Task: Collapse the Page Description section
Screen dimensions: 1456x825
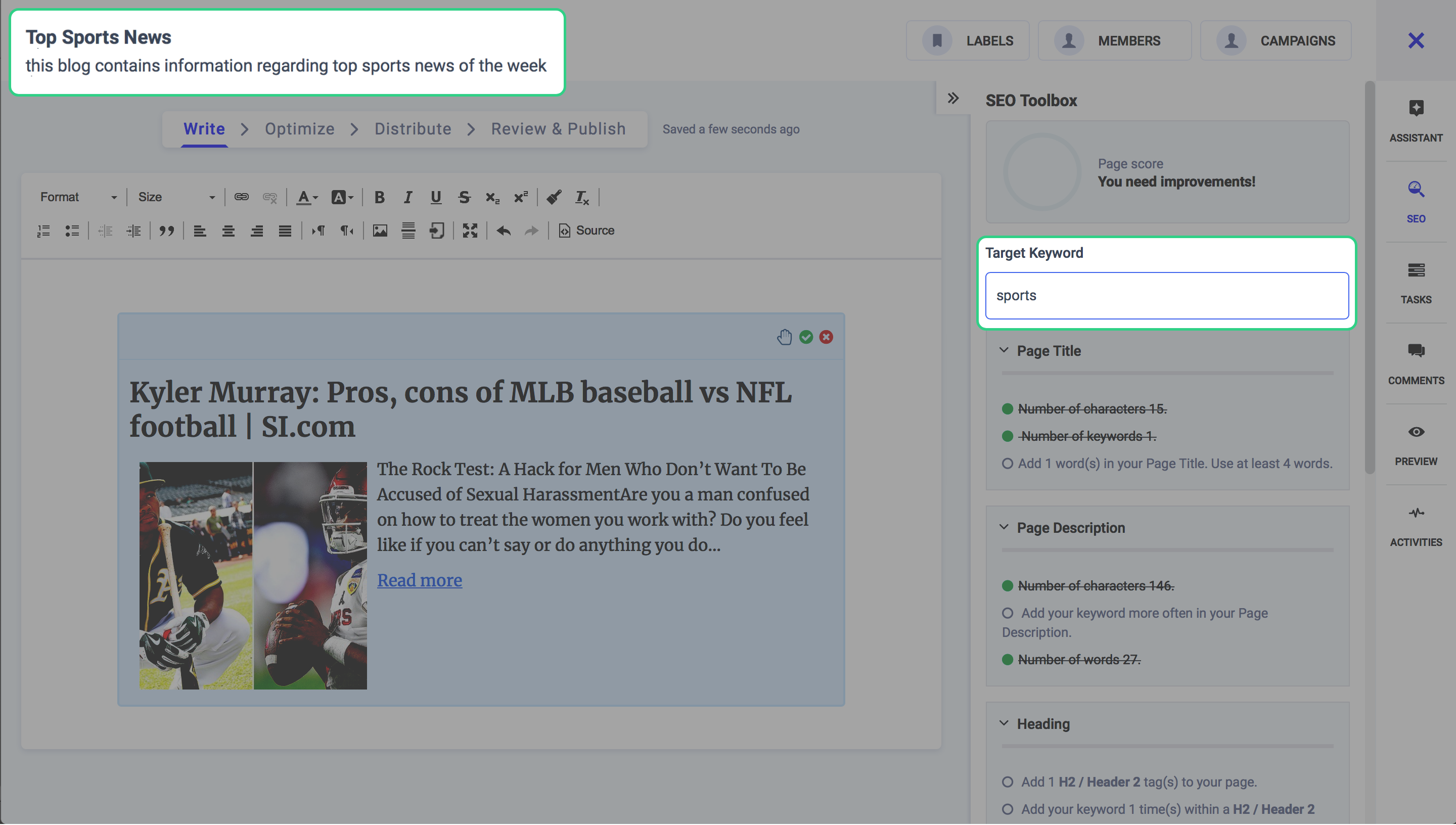Action: [1004, 528]
